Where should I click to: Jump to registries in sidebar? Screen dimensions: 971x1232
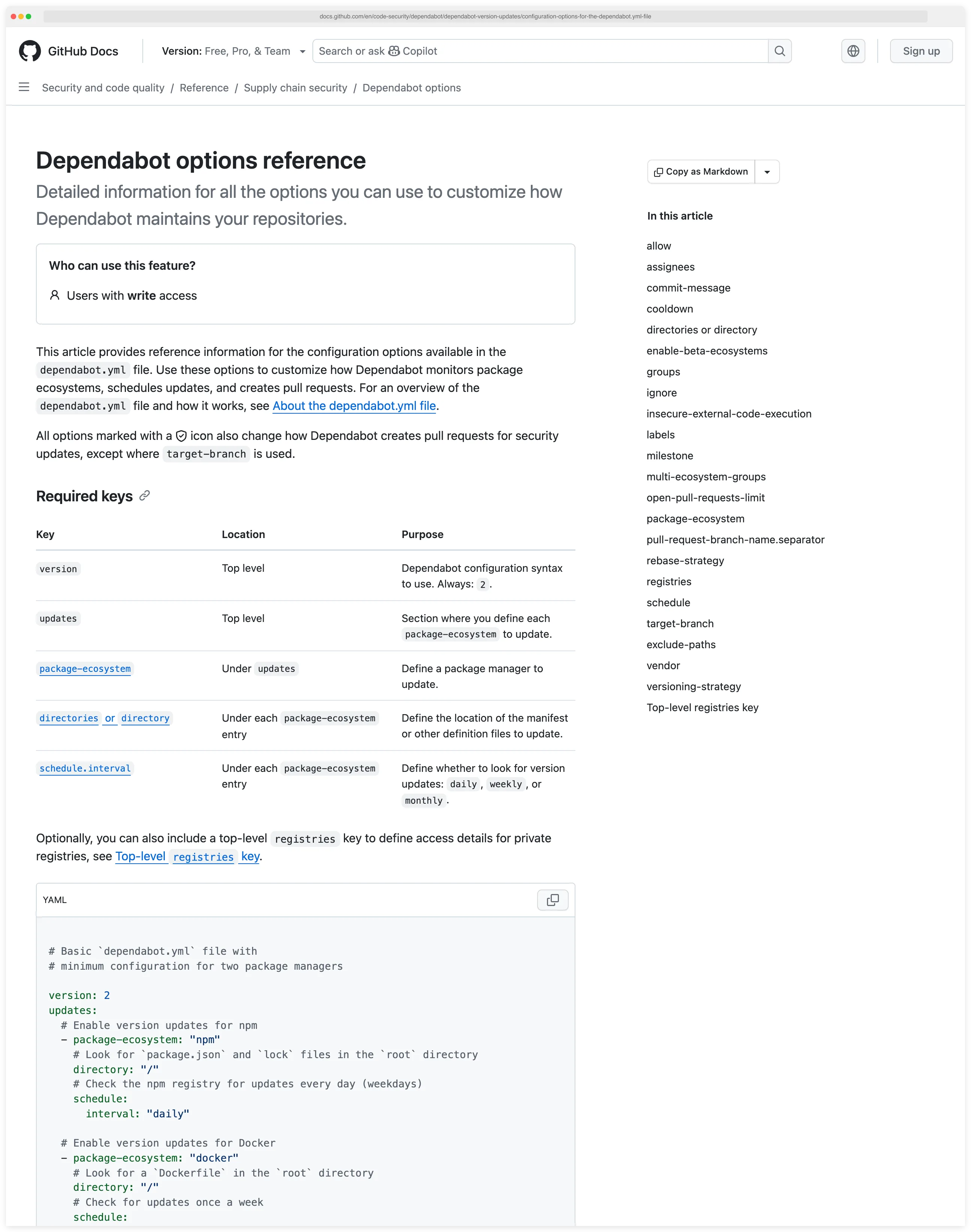(669, 582)
